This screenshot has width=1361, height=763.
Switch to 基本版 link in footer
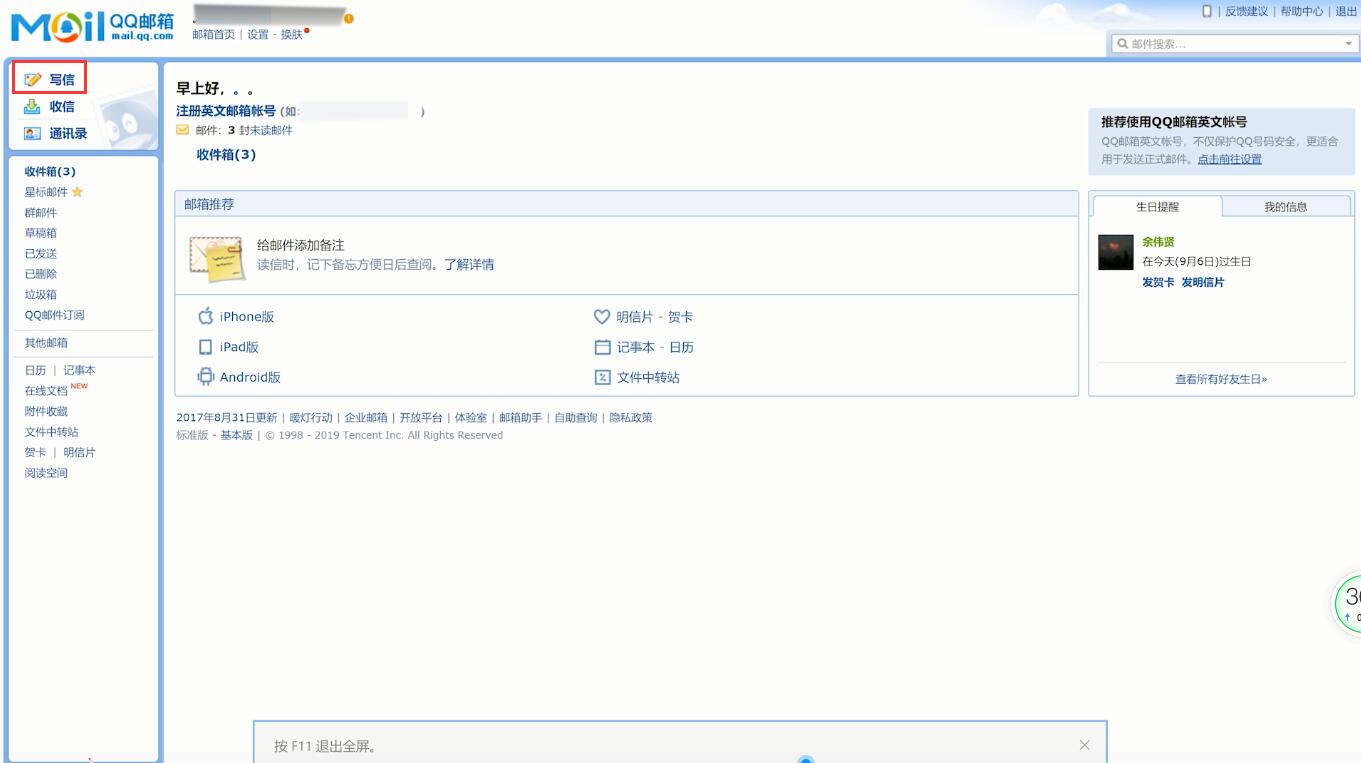237,435
